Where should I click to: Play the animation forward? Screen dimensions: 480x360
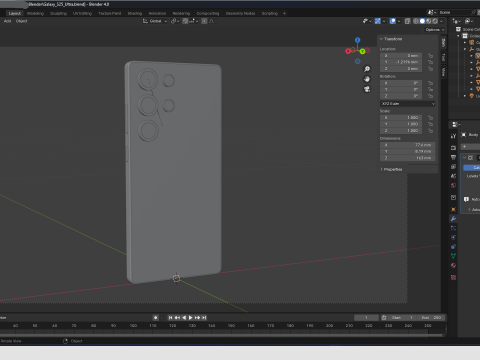(190, 318)
